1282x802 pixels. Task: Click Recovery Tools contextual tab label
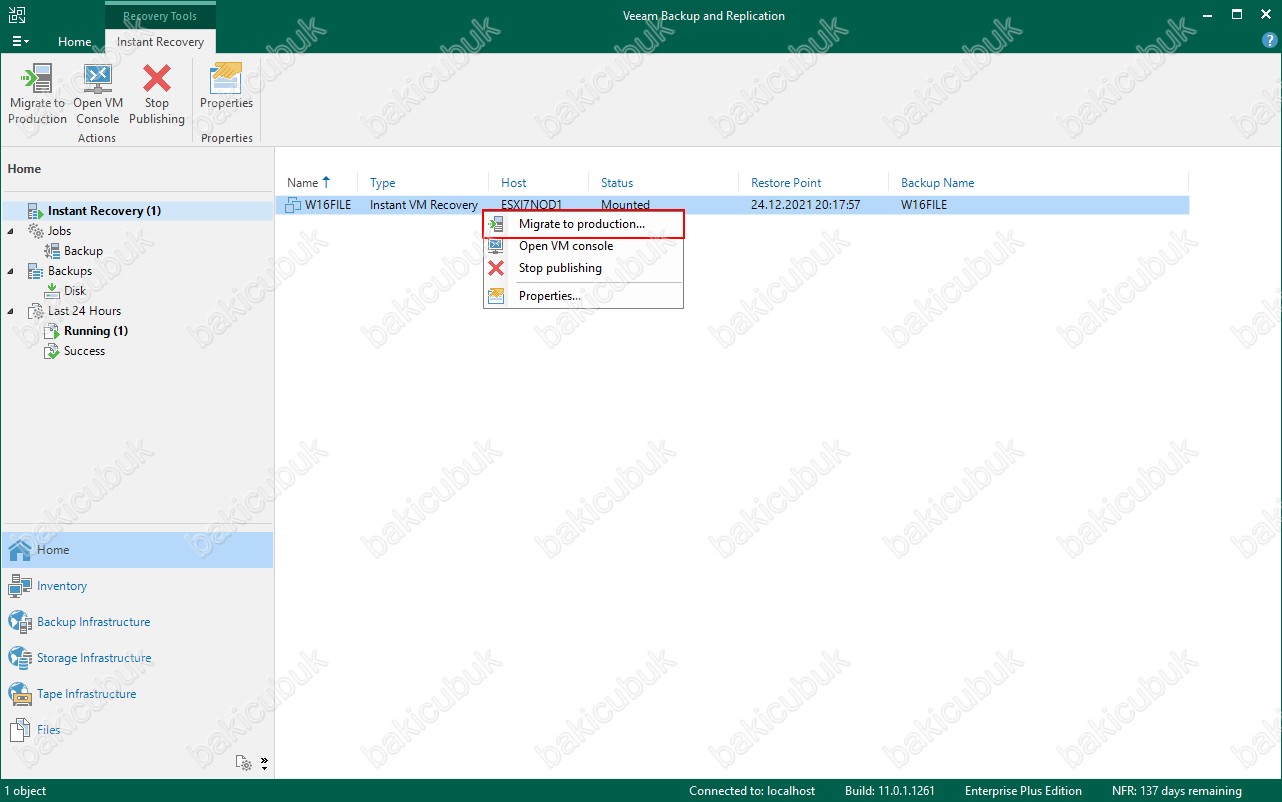pos(160,16)
